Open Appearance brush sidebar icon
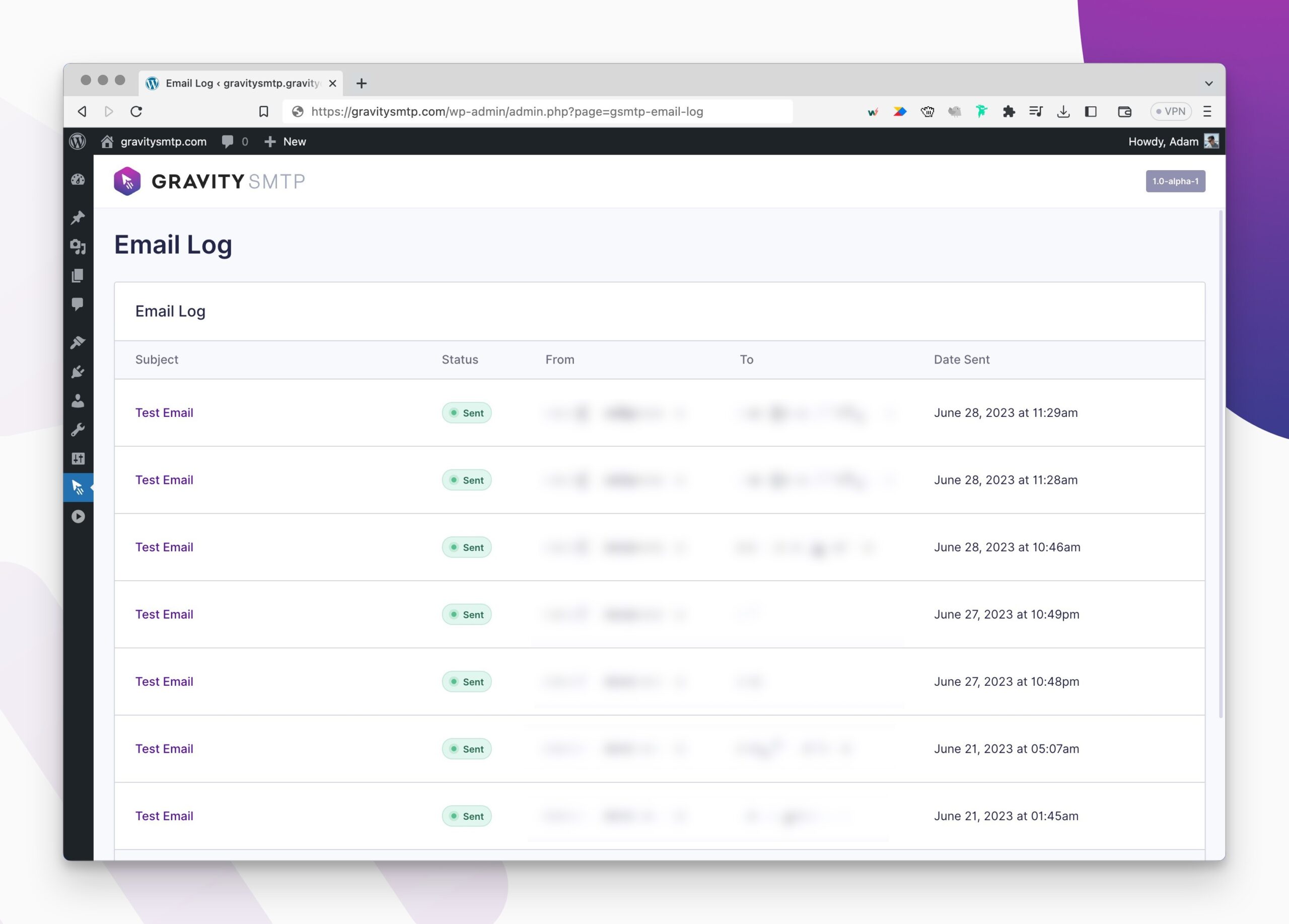1289x924 pixels. point(78,342)
